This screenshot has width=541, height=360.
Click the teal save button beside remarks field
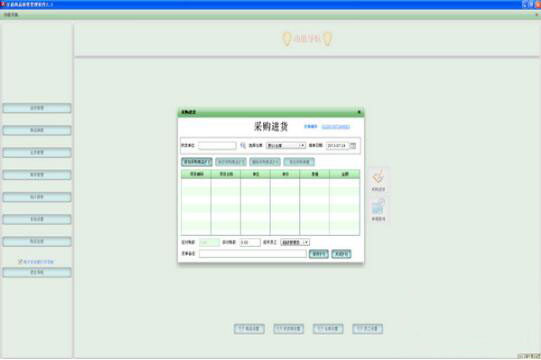pyautogui.click(x=318, y=254)
